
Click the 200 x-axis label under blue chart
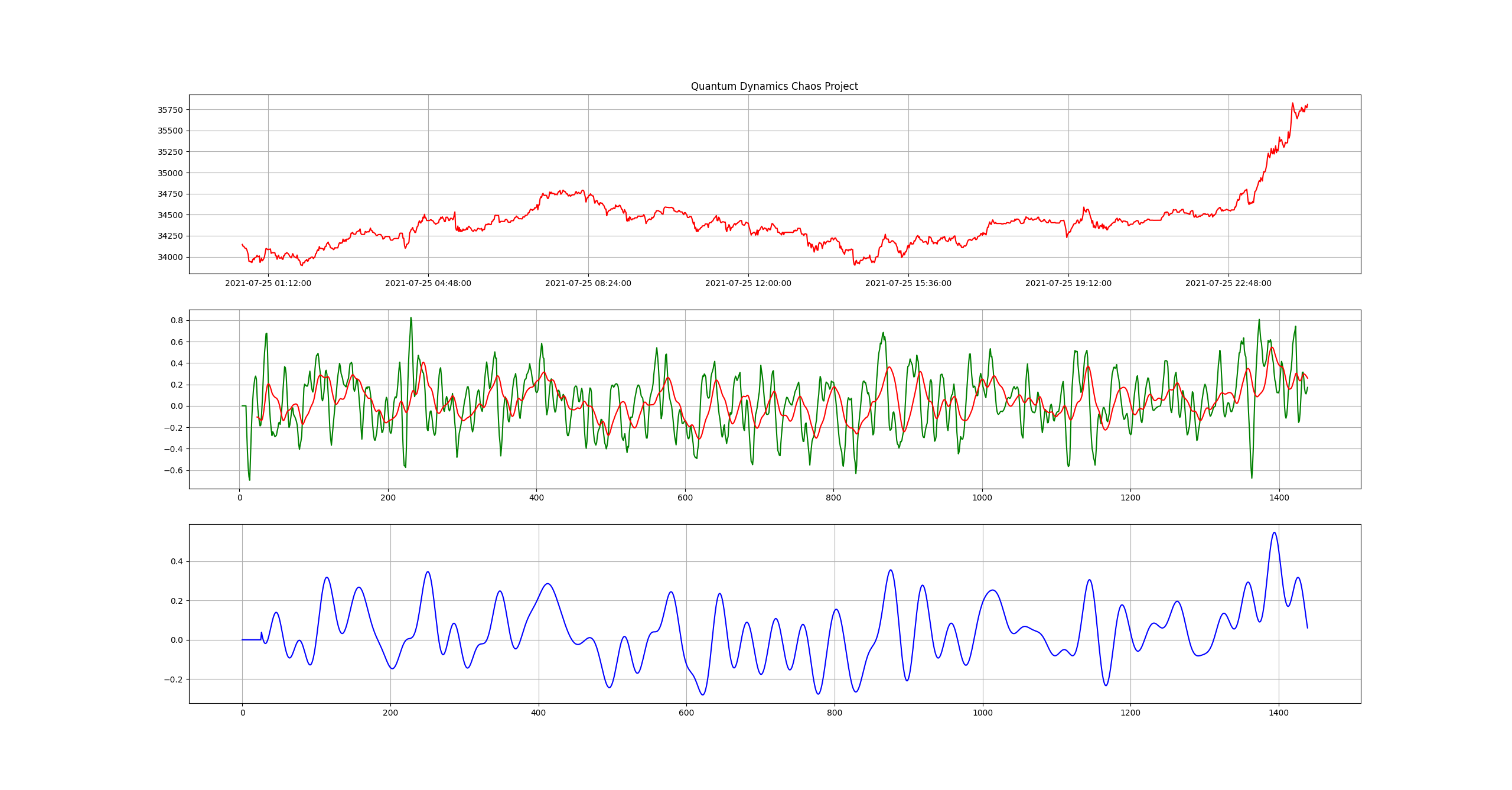coord(390,713)
